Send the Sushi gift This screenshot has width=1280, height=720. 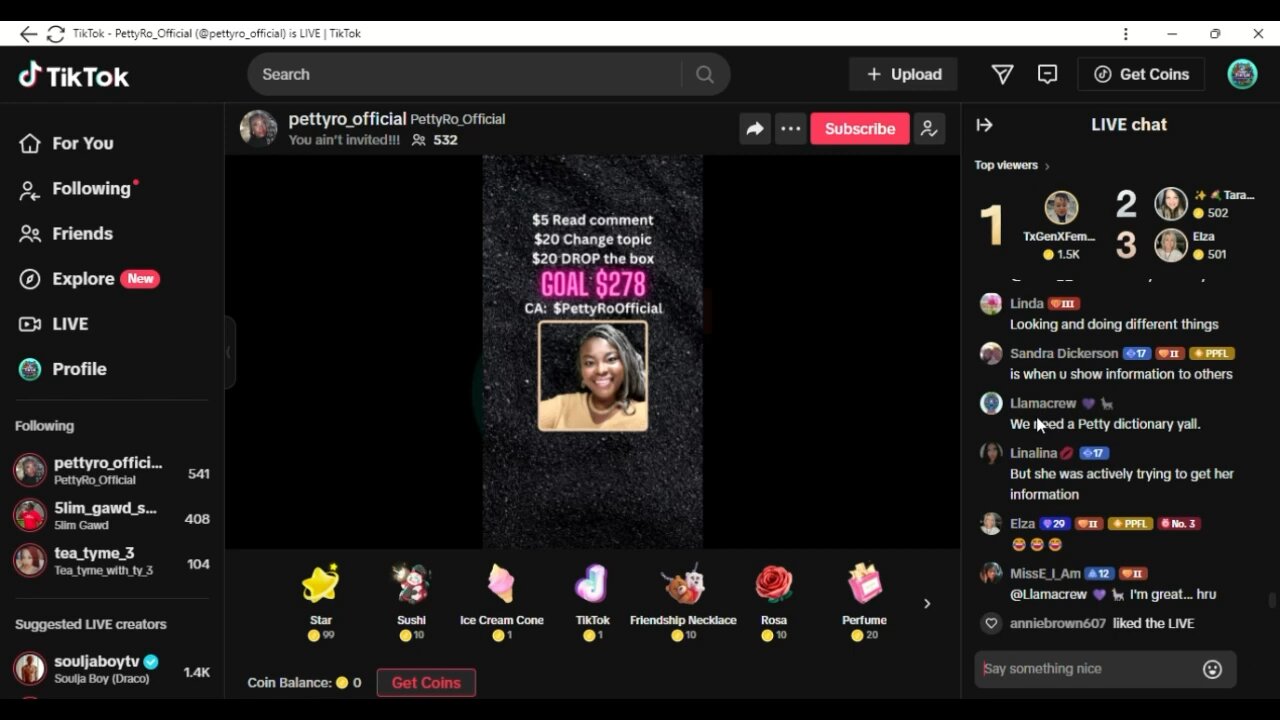411,601
